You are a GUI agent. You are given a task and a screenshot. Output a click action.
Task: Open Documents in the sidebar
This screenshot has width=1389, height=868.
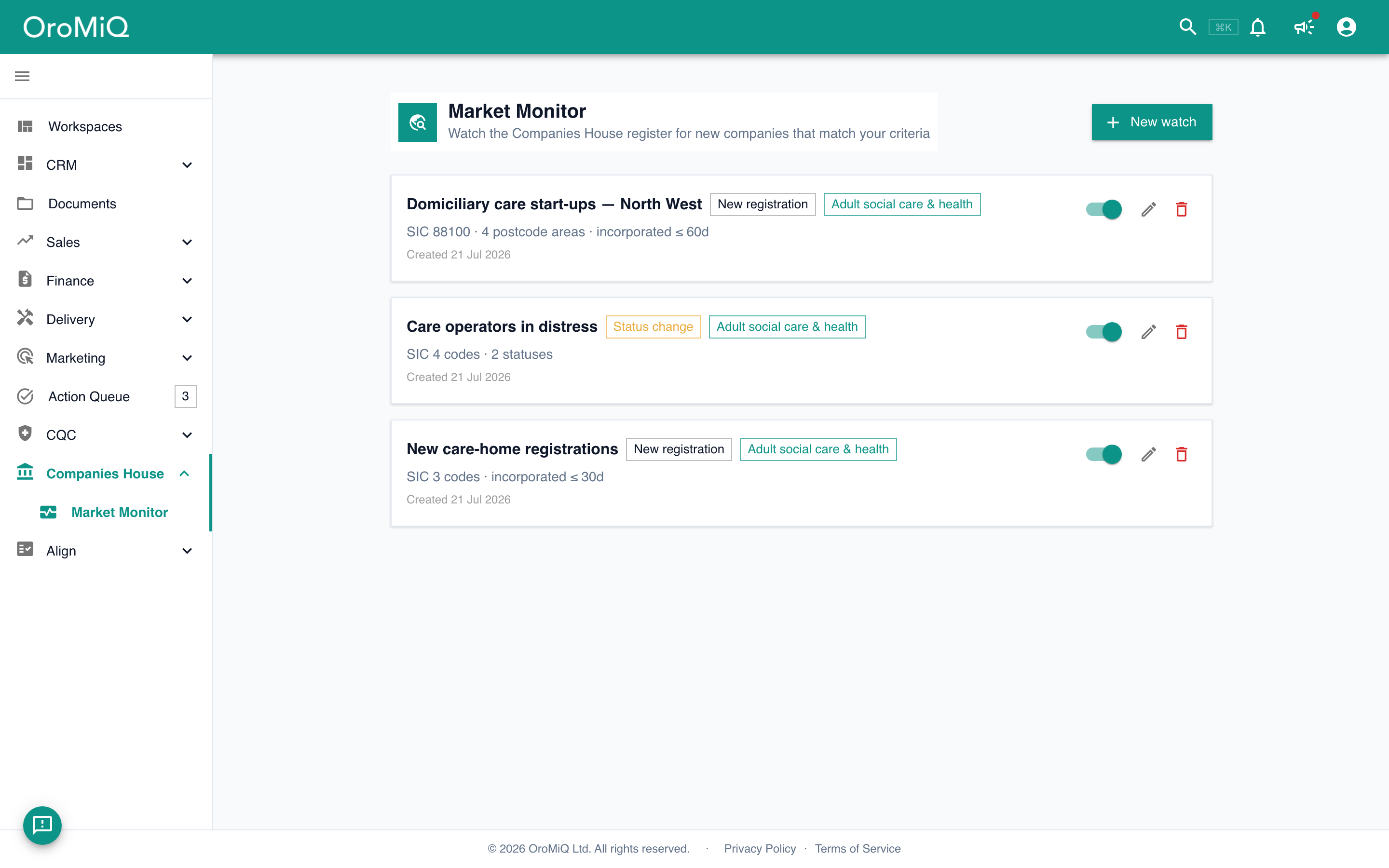(106, 204)
